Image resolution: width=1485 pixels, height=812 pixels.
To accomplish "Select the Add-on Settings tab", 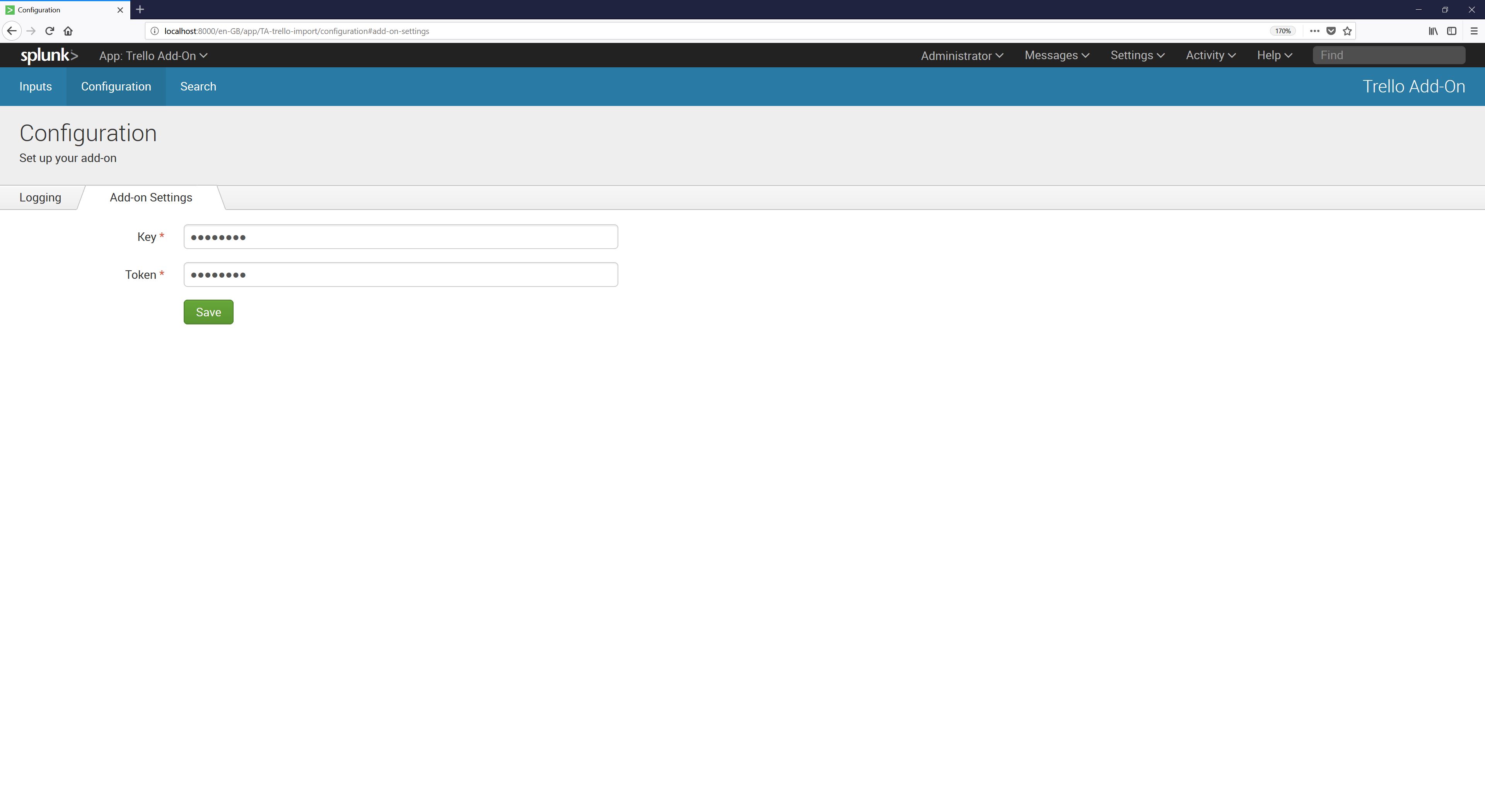I will (x=151, y=198).
